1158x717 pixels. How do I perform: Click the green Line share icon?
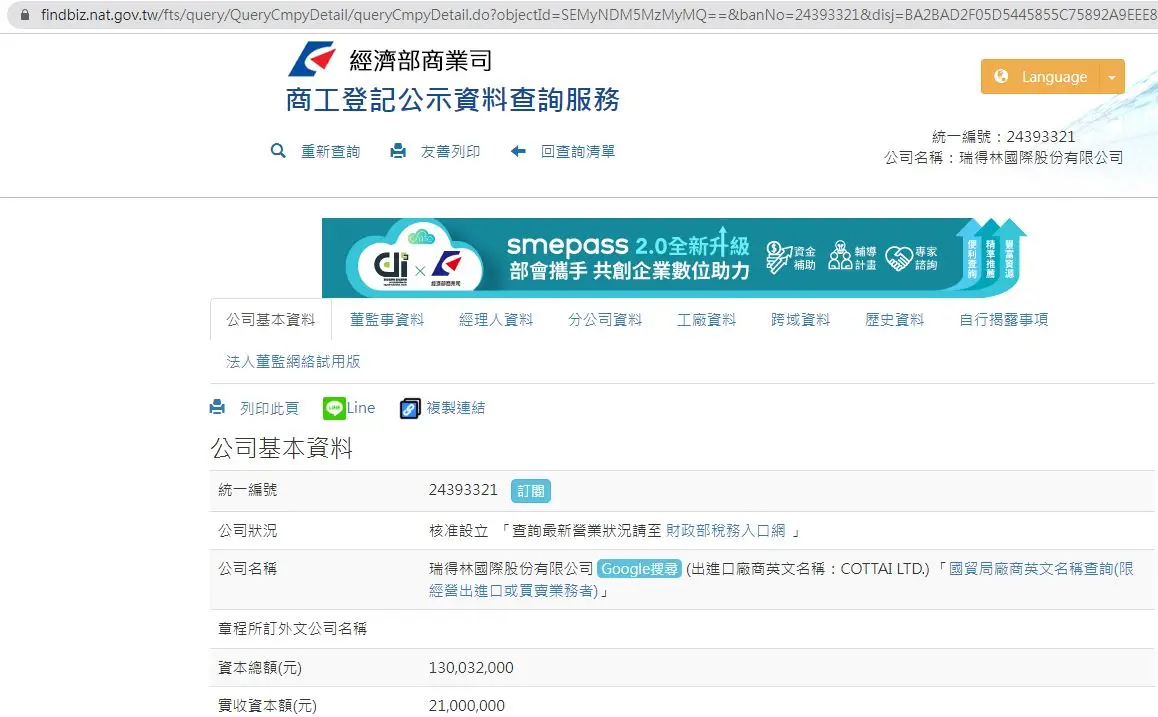click(334, 408)
